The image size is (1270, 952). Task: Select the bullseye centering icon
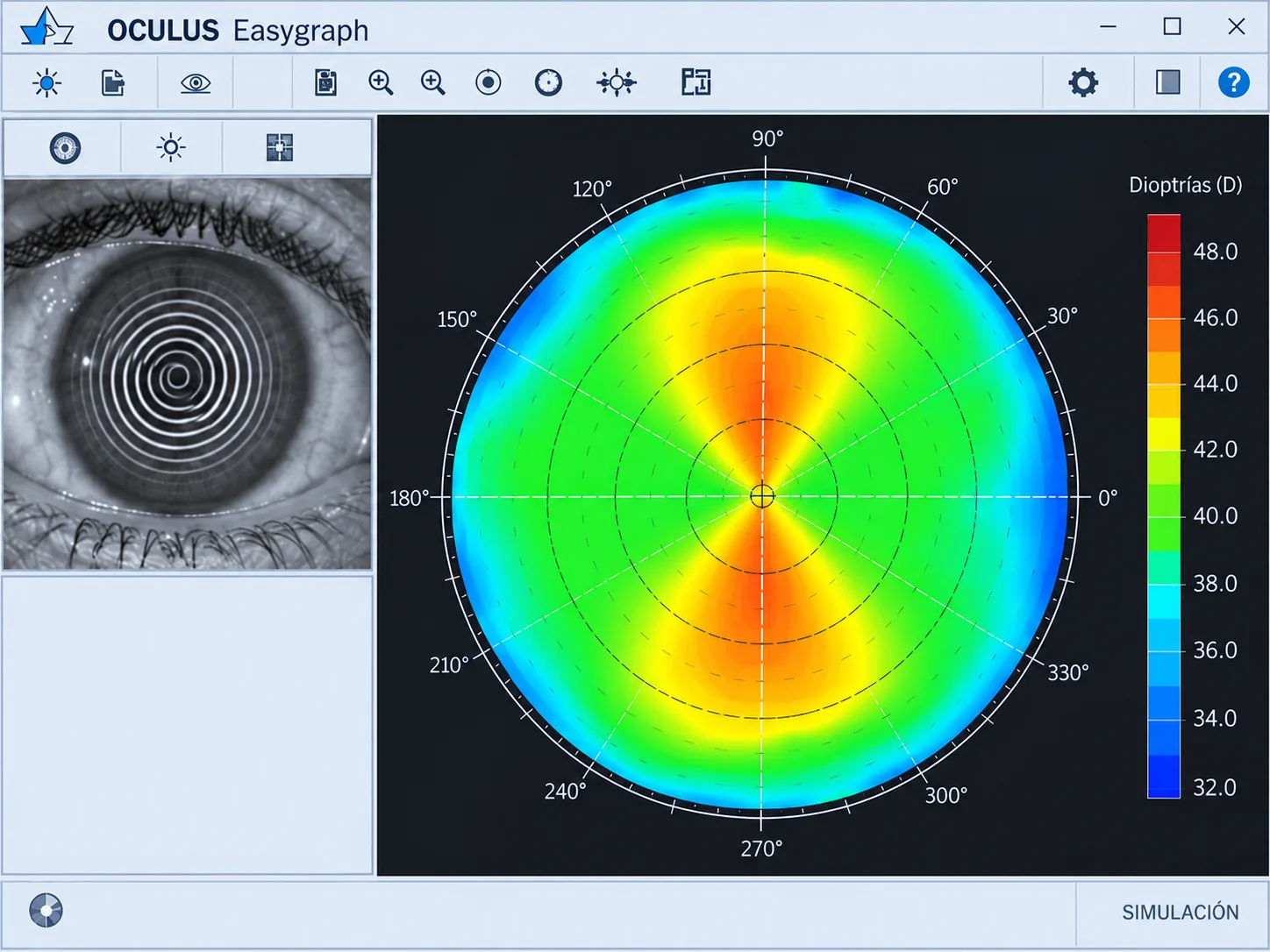coord(489,82)
